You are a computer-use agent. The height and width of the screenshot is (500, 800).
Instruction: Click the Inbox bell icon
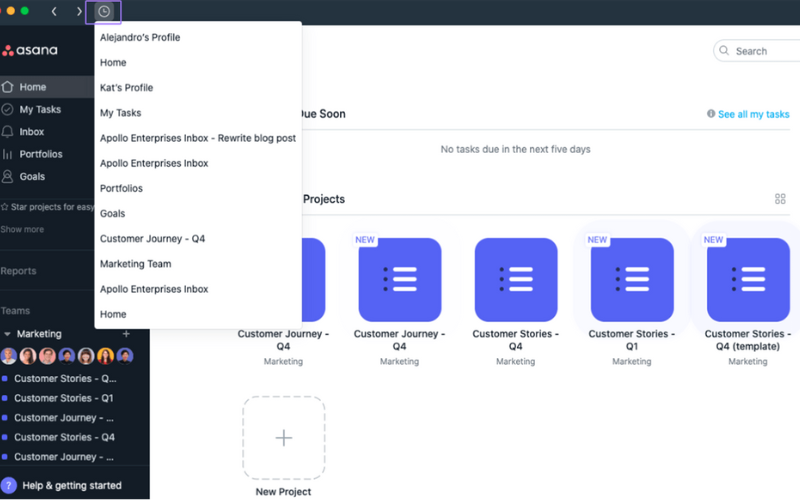pos(7,132)
